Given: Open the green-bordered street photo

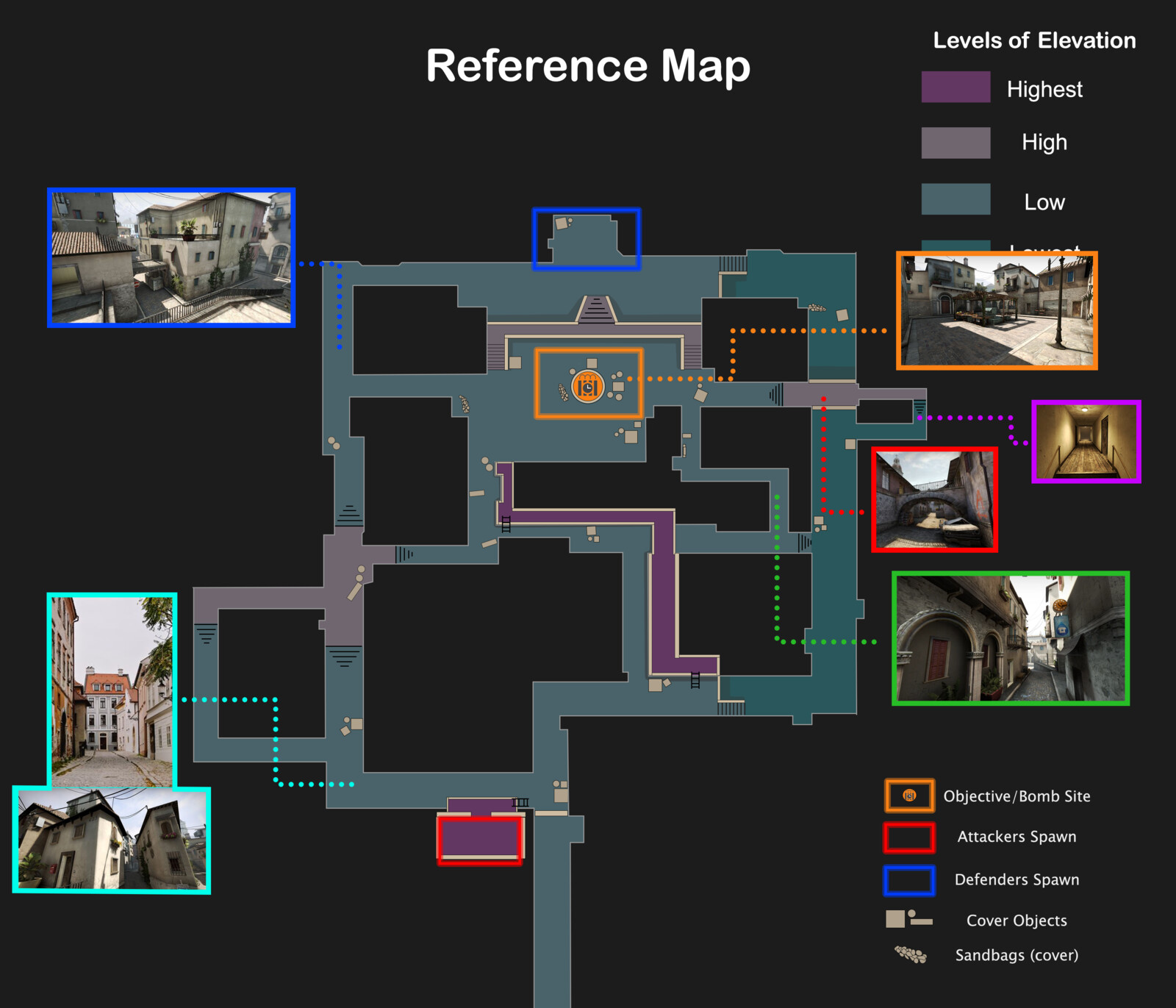Looking at the screenshot, I should click(x=1011, y=638).
